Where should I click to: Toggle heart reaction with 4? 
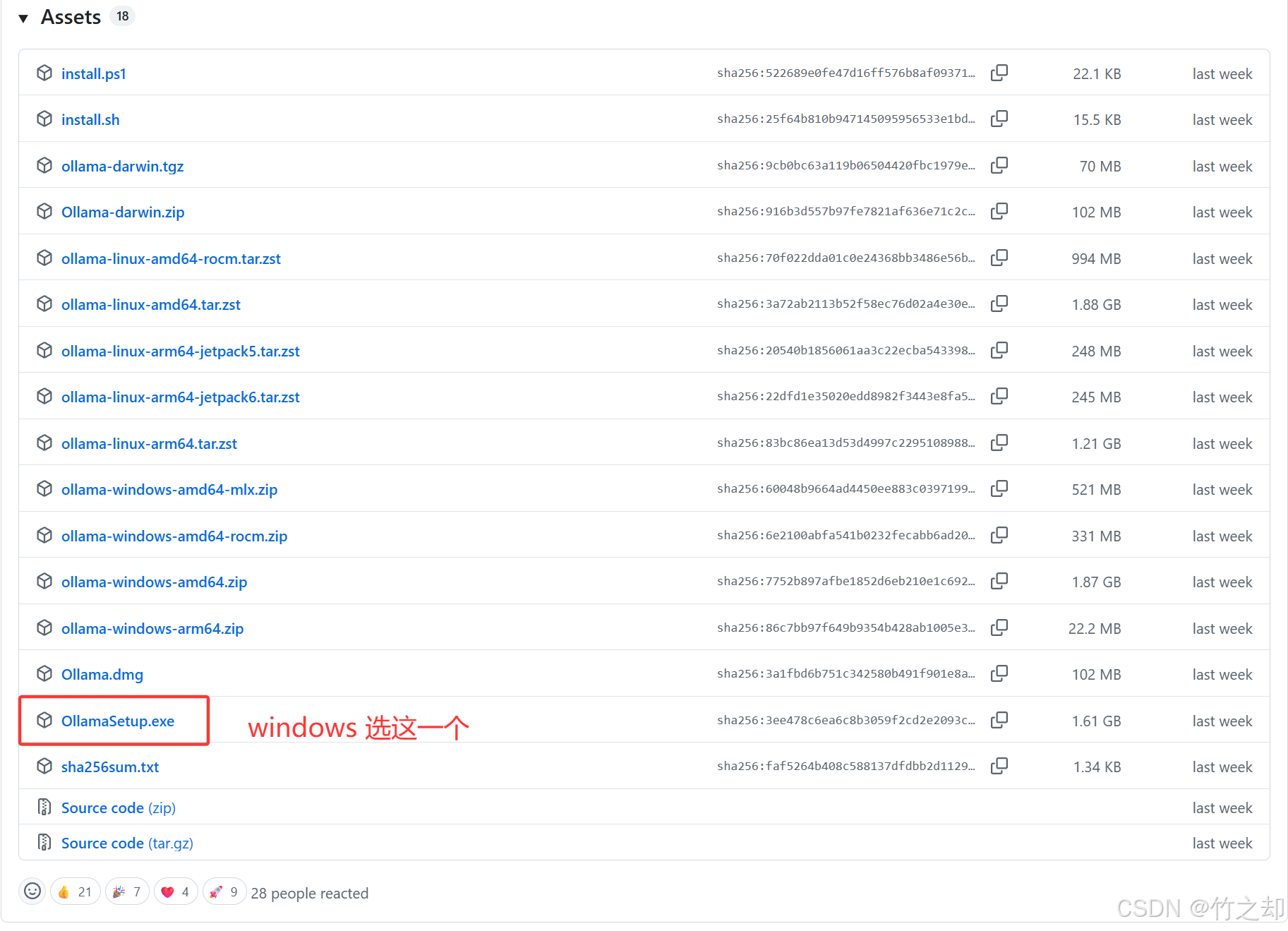pyautogui.click(x=176, y=891)
